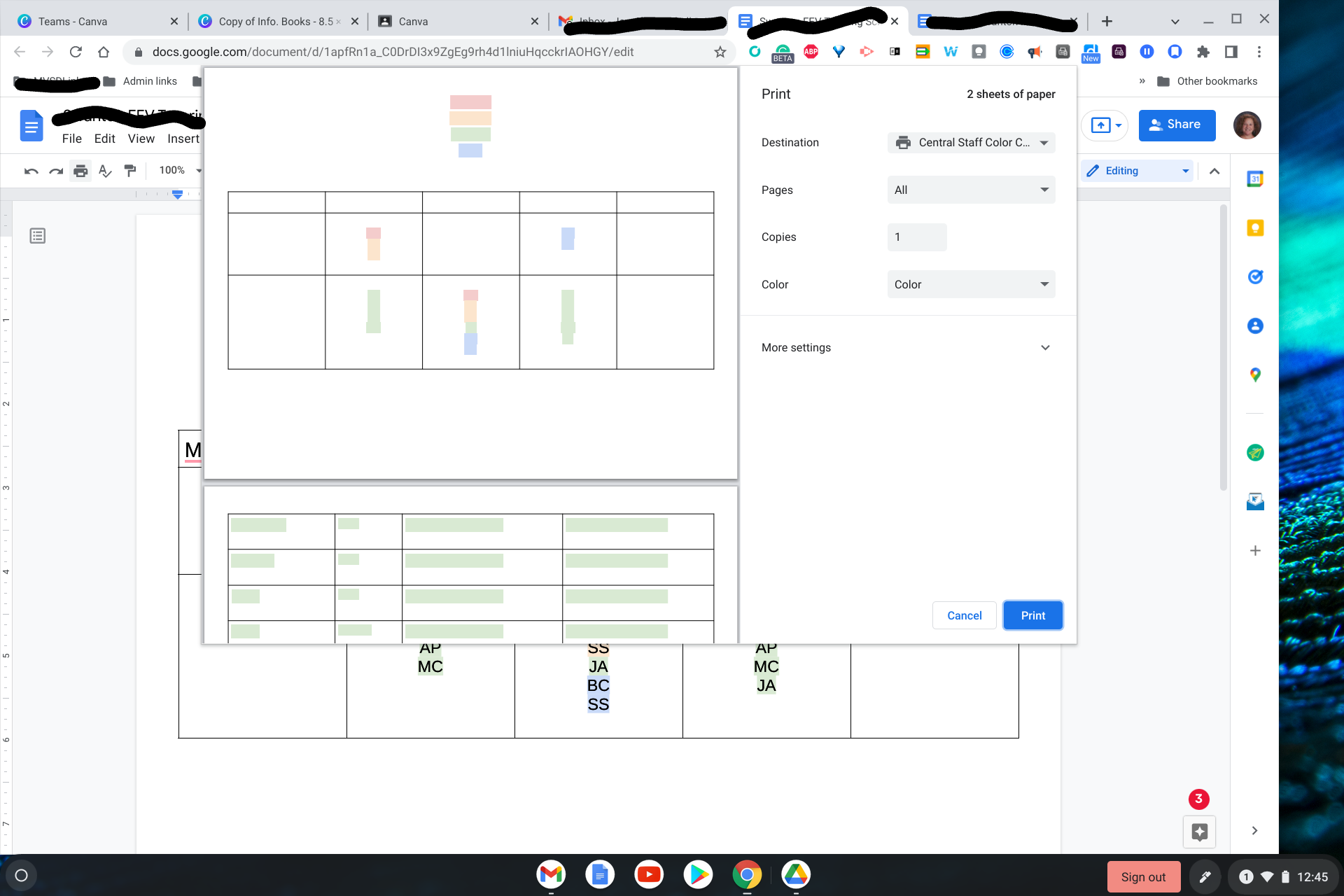Open Google Calendar in the side panel
1344x896 pixels.
1255,178
